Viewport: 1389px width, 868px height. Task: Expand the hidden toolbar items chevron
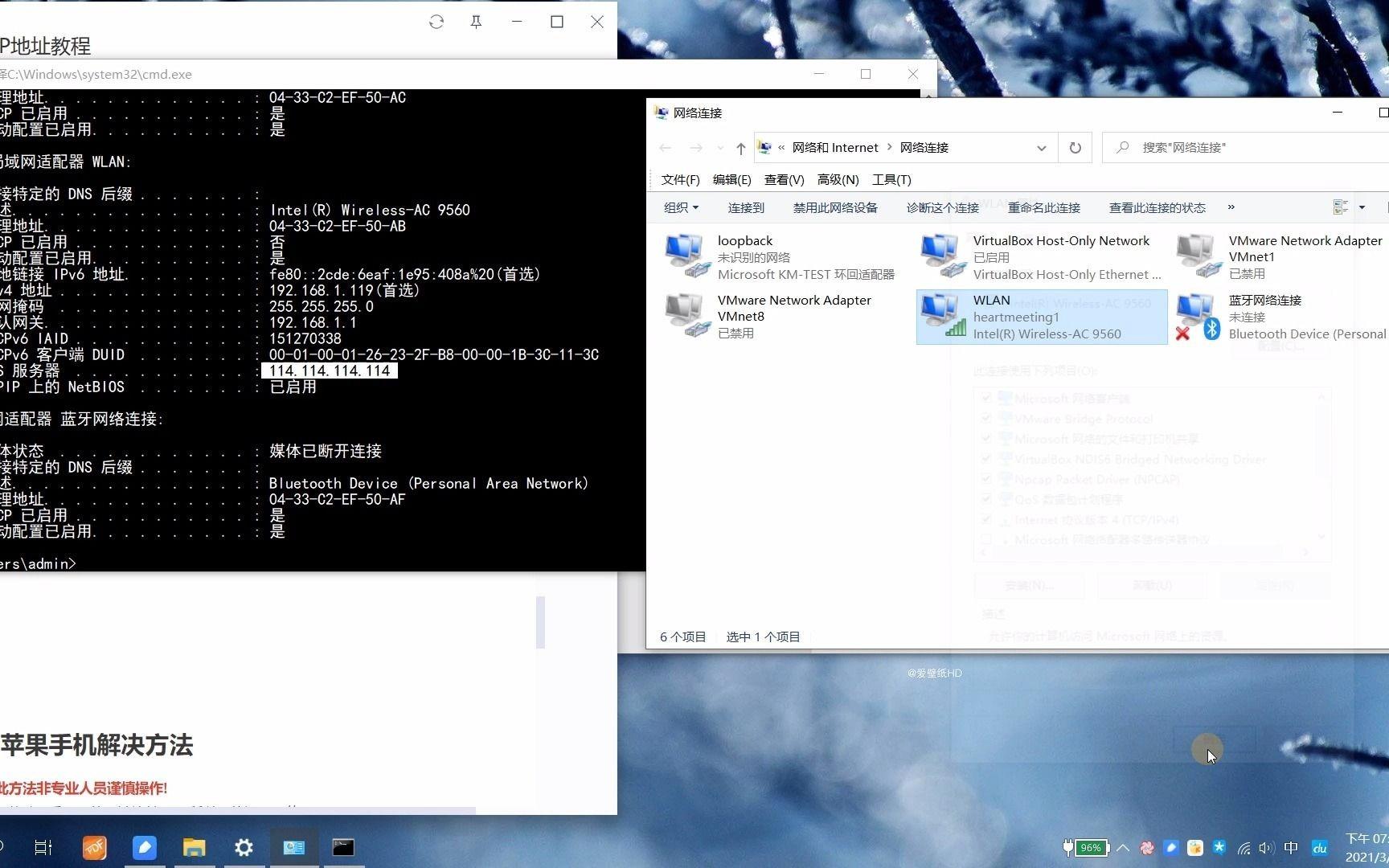coord(1231,207)
